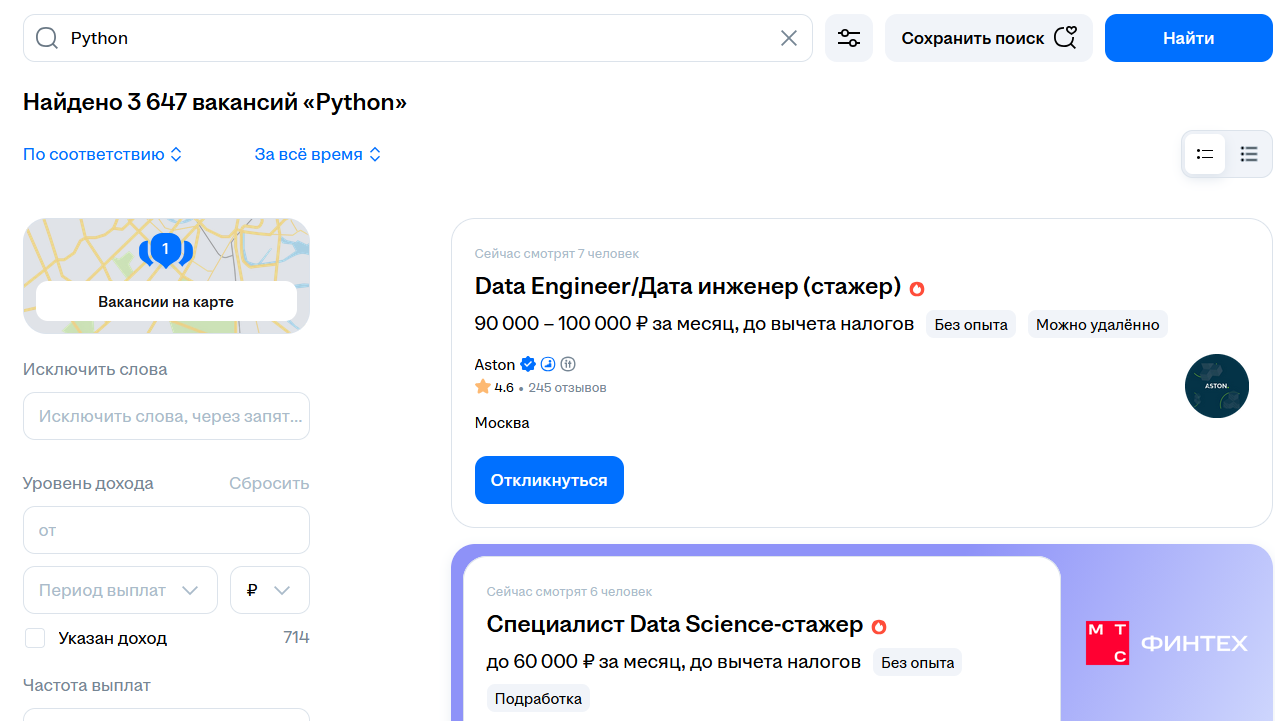The width and height of the screenshot is (1275, 721).
Task: Click the IT accreditation icon next to Aston
Action: (x=568, y=364)
